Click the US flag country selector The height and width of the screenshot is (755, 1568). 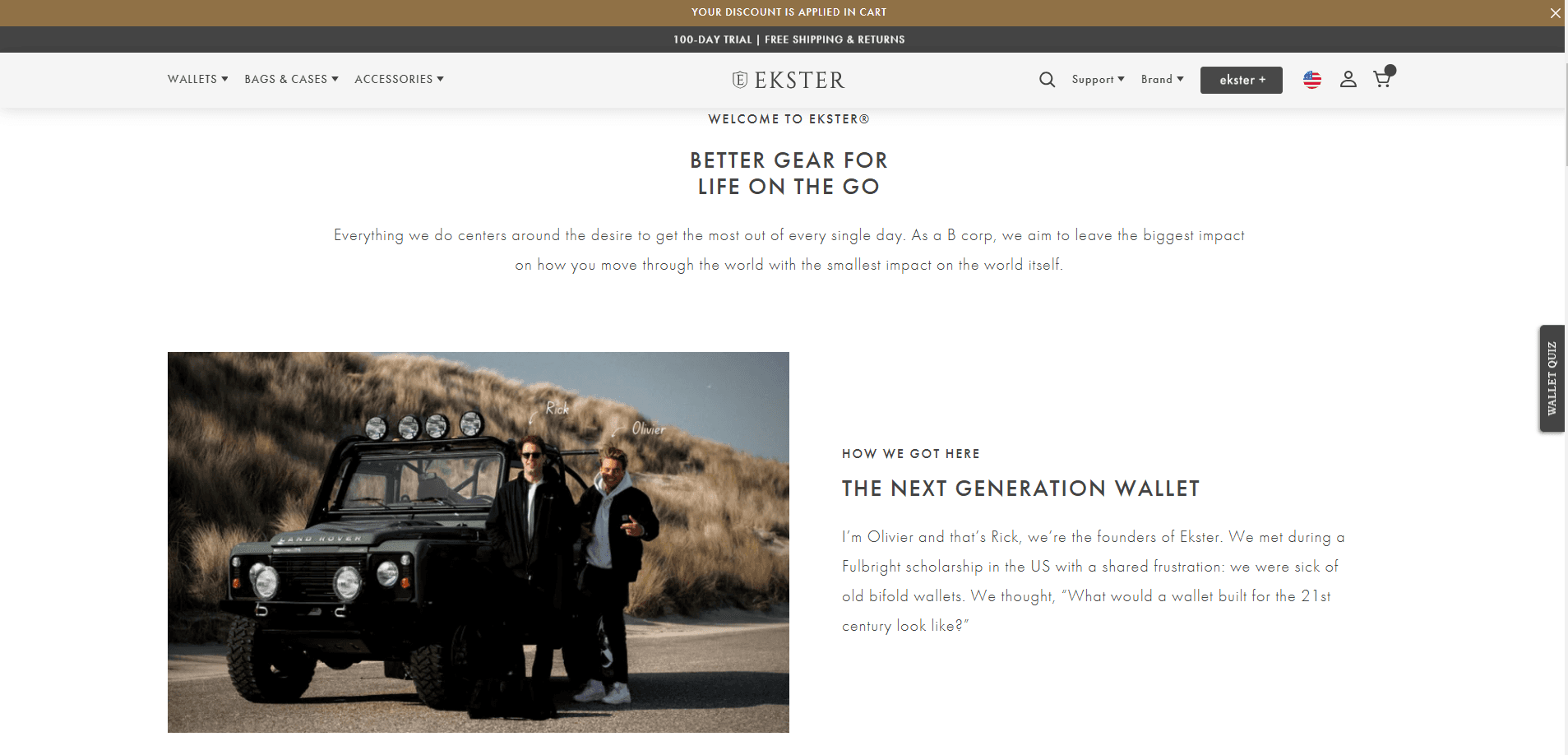(x=1312, y=80)
